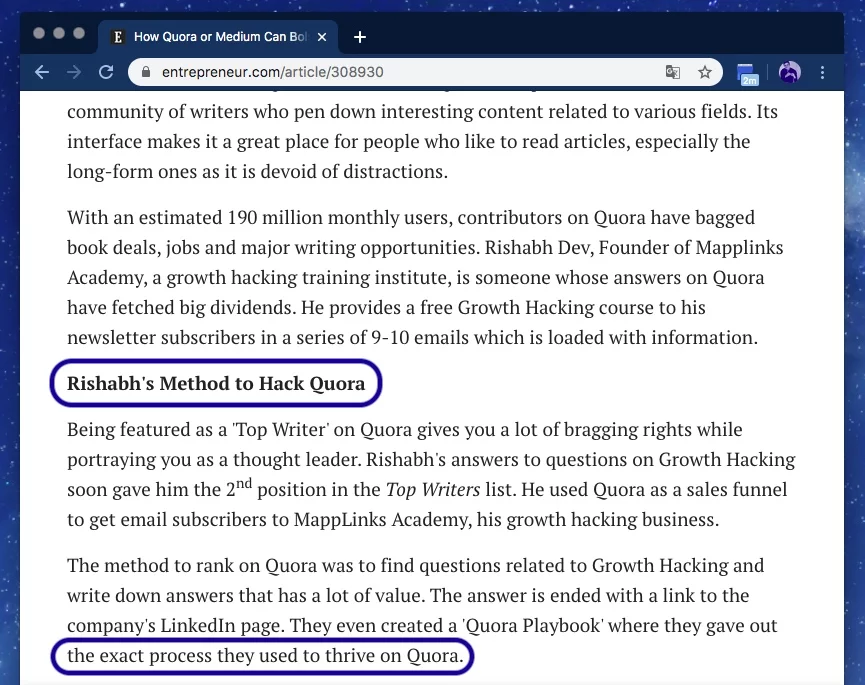Go forward using the forward arrow
This screenshot has height=685, width=865.
click(73, 72)
